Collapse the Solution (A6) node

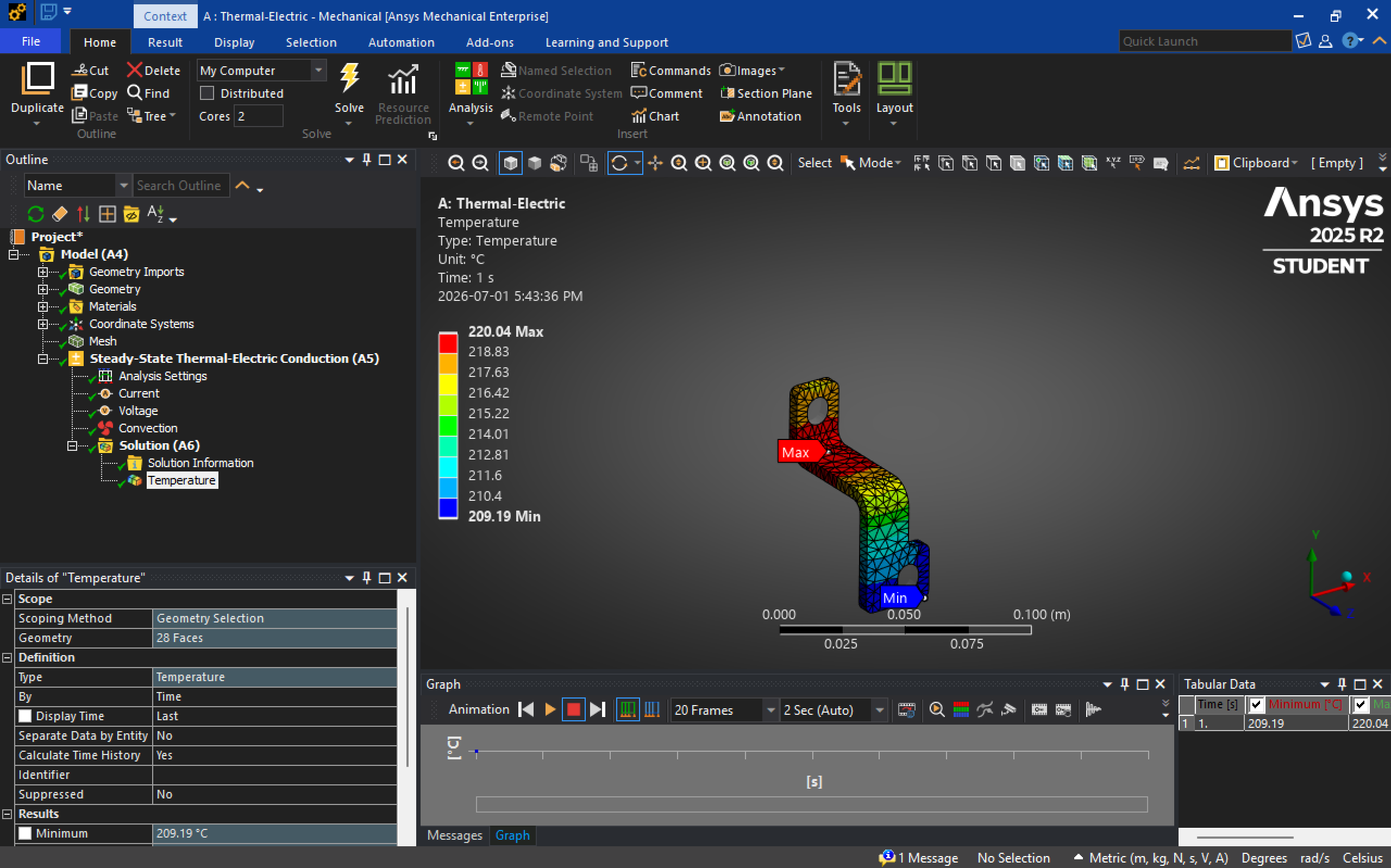point(72,445)
